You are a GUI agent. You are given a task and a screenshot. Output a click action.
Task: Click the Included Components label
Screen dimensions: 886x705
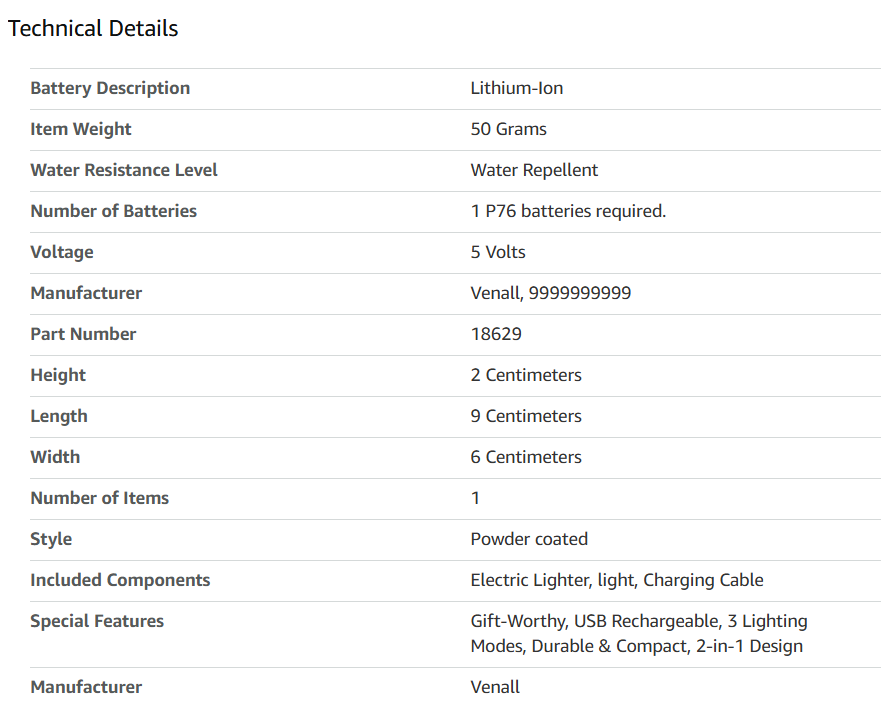click(120, 580)
